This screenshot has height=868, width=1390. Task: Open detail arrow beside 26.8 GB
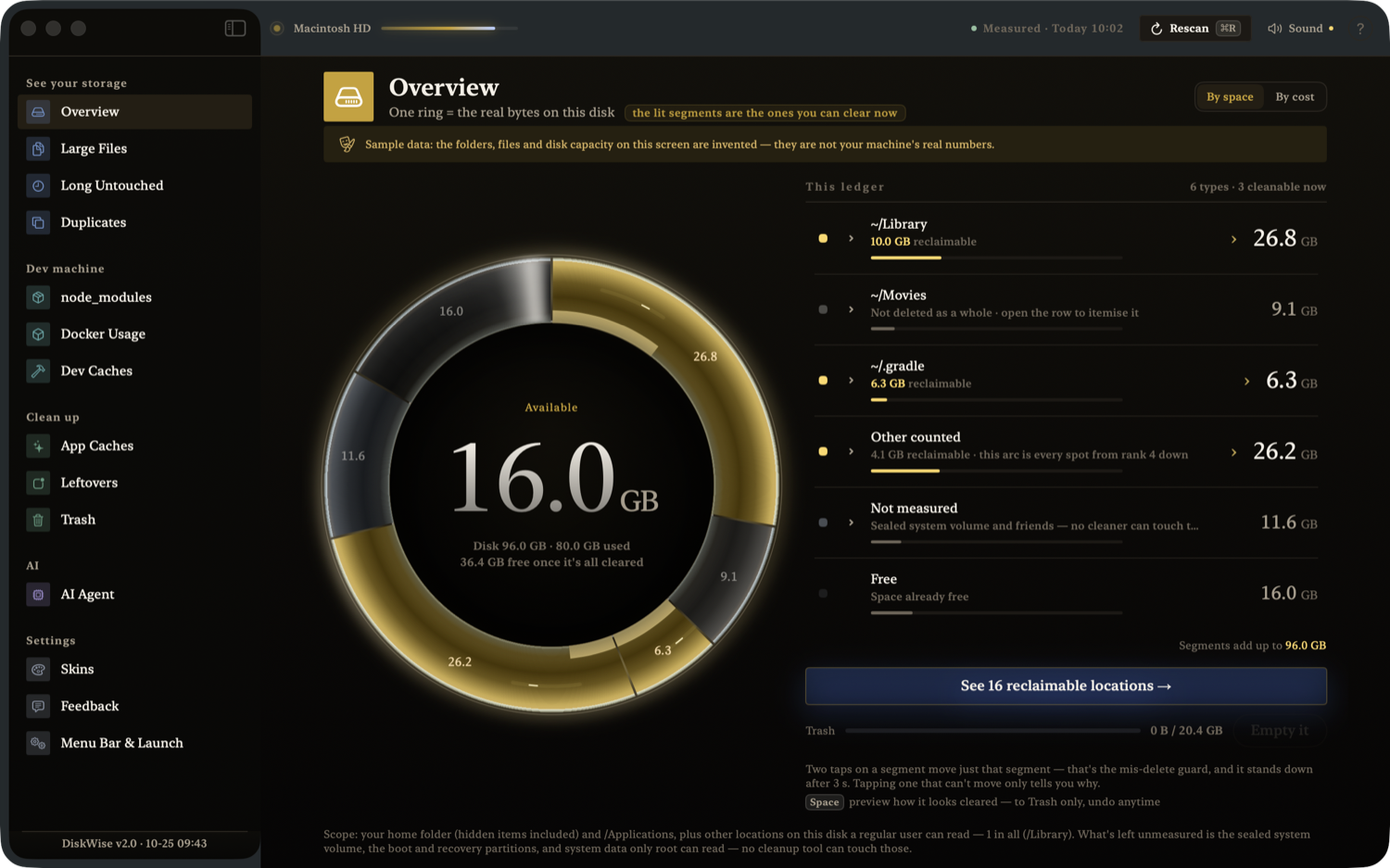pyautogui.click(x=1233, y=240)
